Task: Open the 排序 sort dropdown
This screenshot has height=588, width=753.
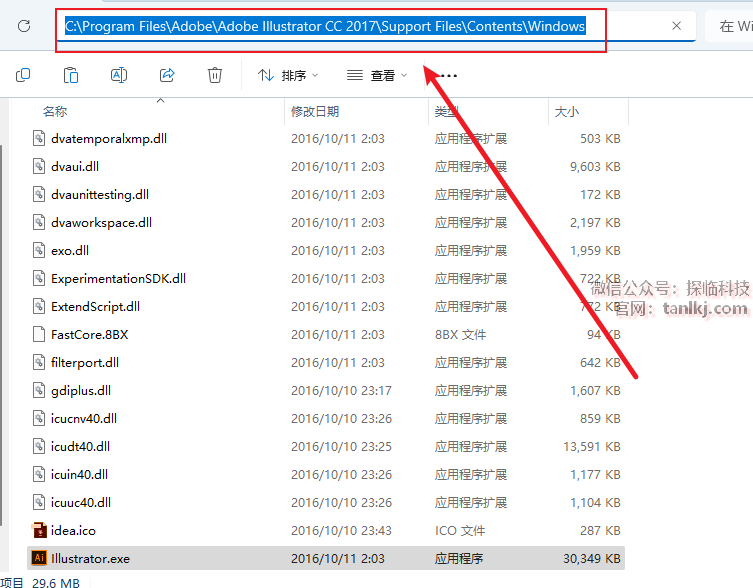Action: pyautogui.click(x=288, y=75)
